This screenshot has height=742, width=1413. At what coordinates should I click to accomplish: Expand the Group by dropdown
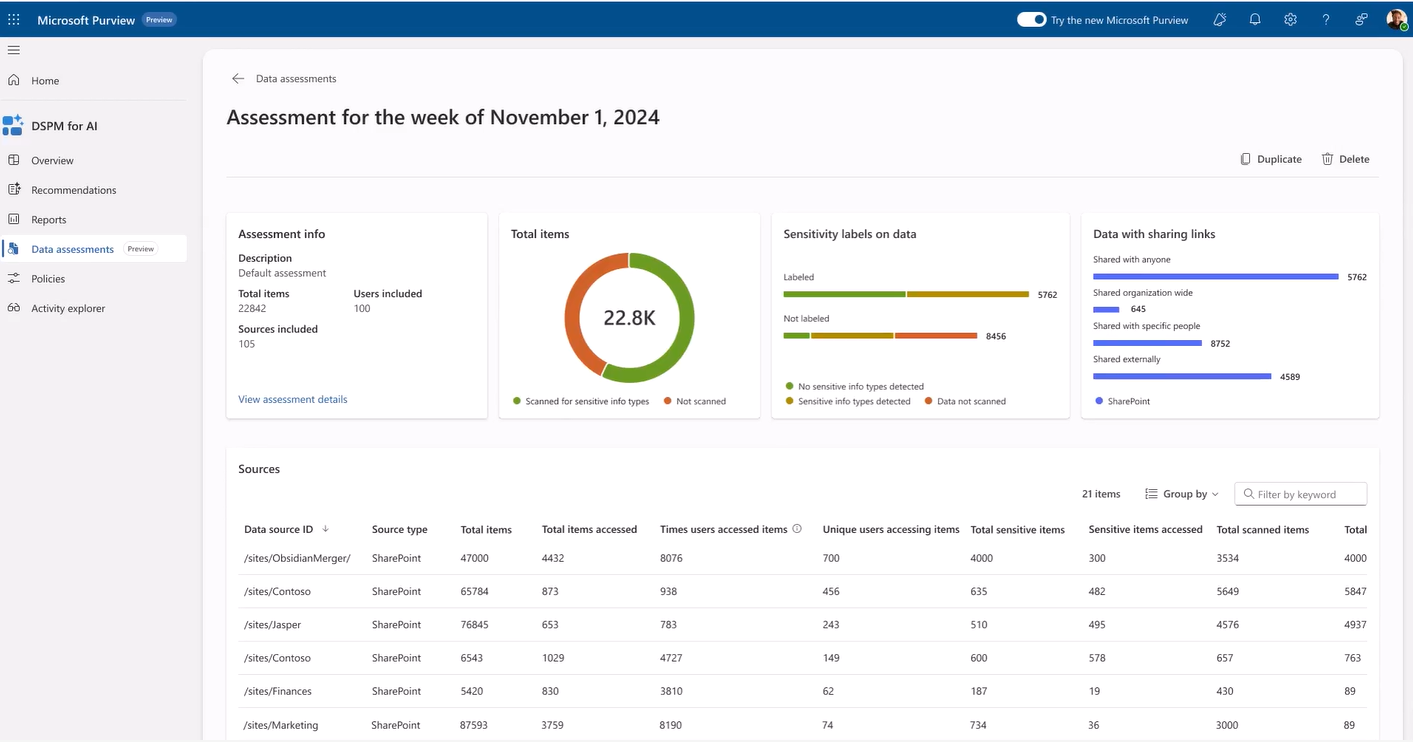coord(1182,494)
